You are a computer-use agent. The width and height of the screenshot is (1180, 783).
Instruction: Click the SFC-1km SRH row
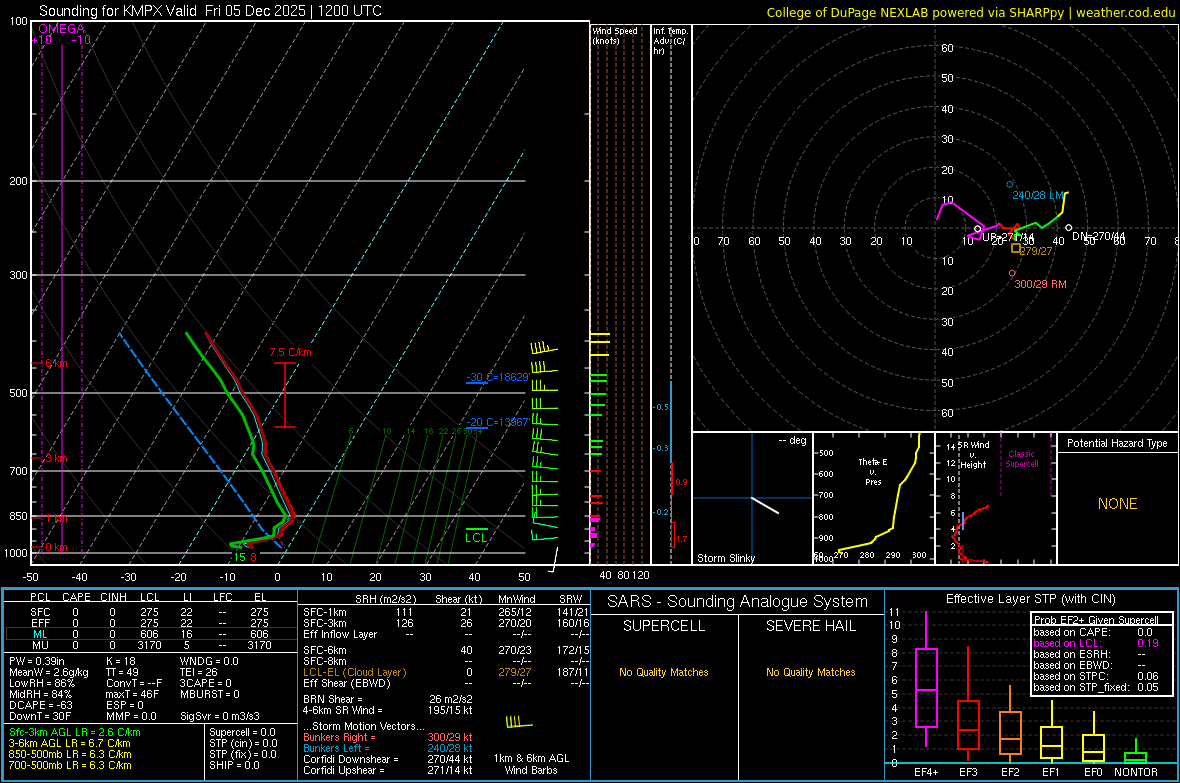[446, 612]
